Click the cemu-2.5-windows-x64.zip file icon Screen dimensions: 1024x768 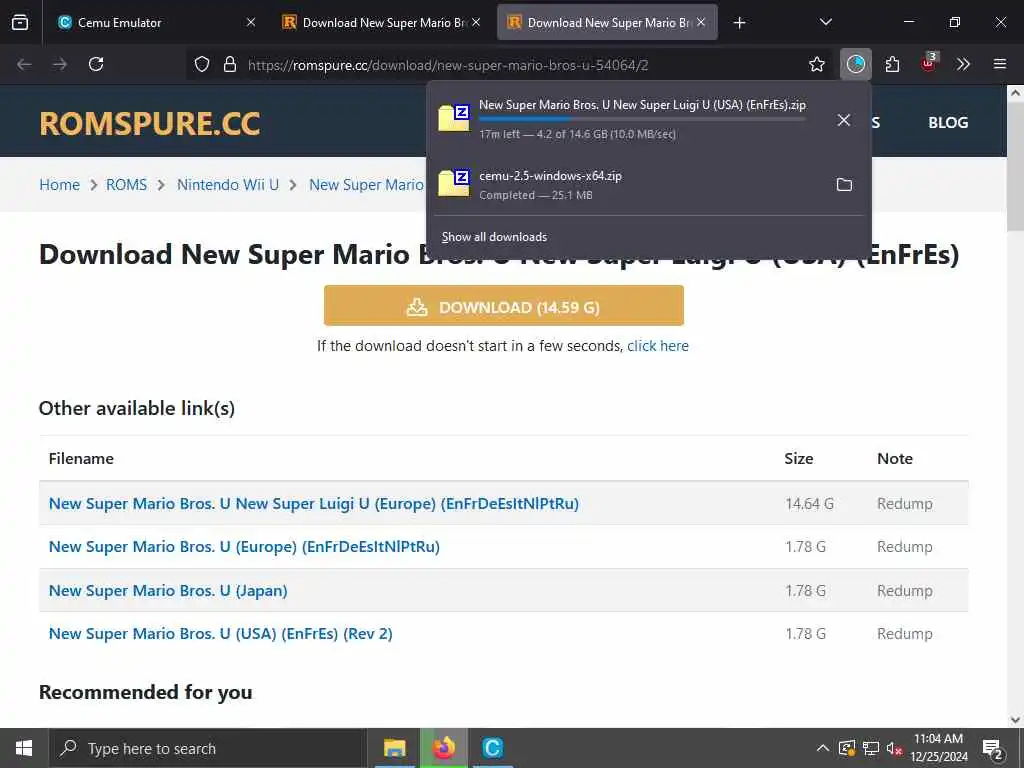(x=454, y=184)
